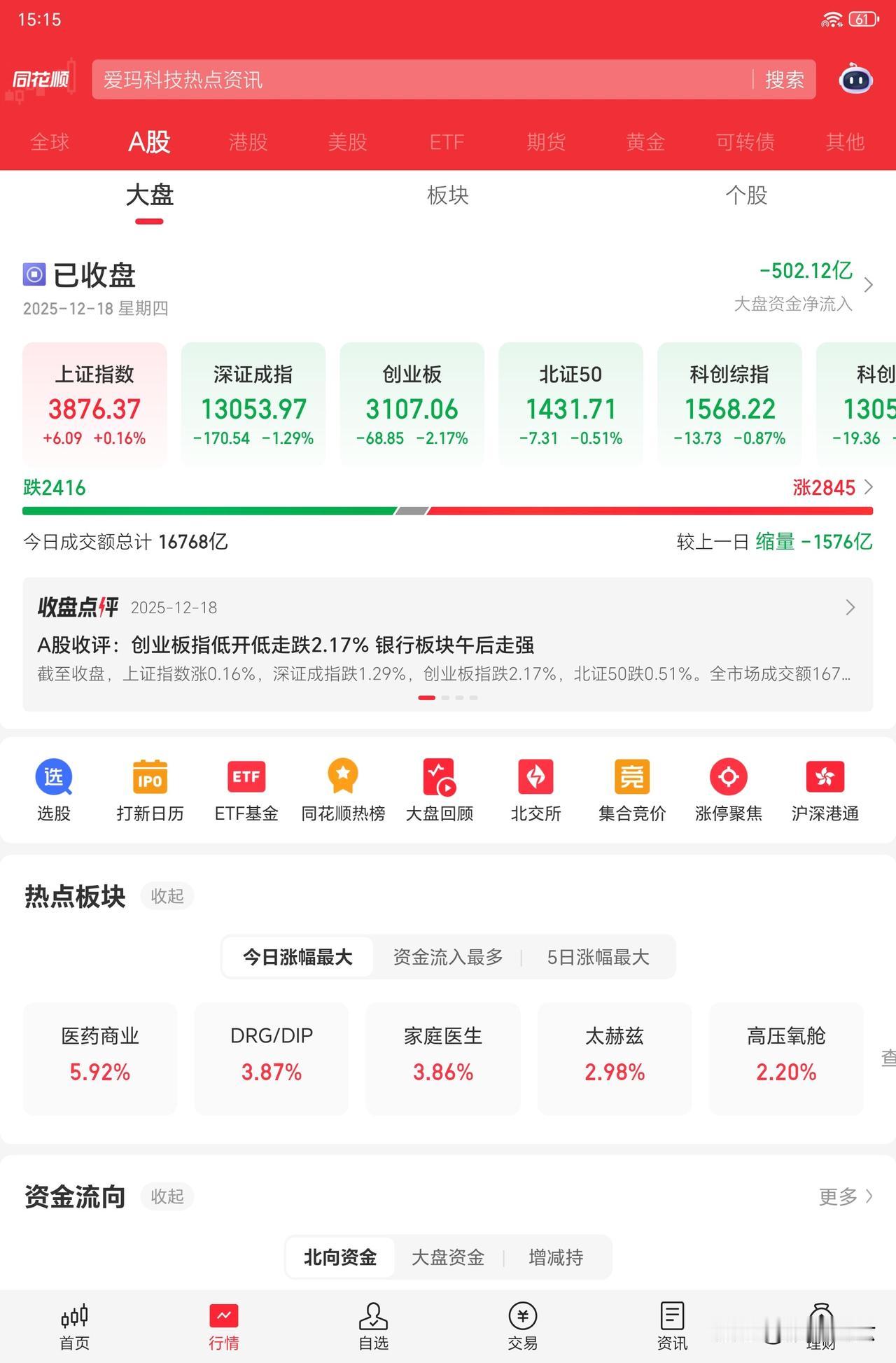Collapse the 热点板块 section via 收起
Screen dimensions: 896x1363
(167, 896)
